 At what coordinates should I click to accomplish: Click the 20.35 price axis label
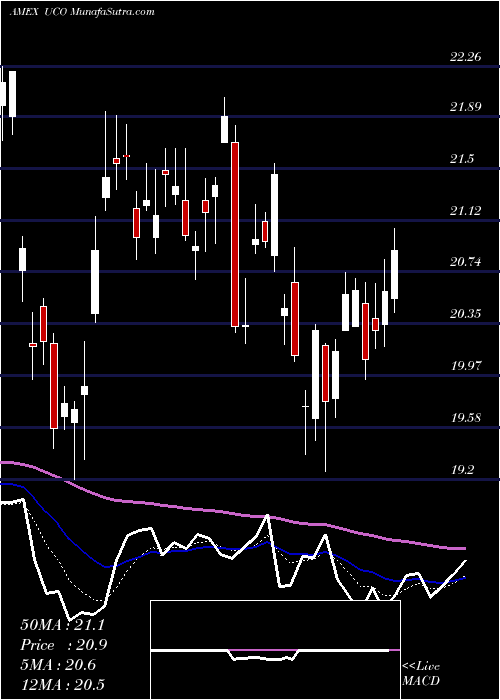466,313
